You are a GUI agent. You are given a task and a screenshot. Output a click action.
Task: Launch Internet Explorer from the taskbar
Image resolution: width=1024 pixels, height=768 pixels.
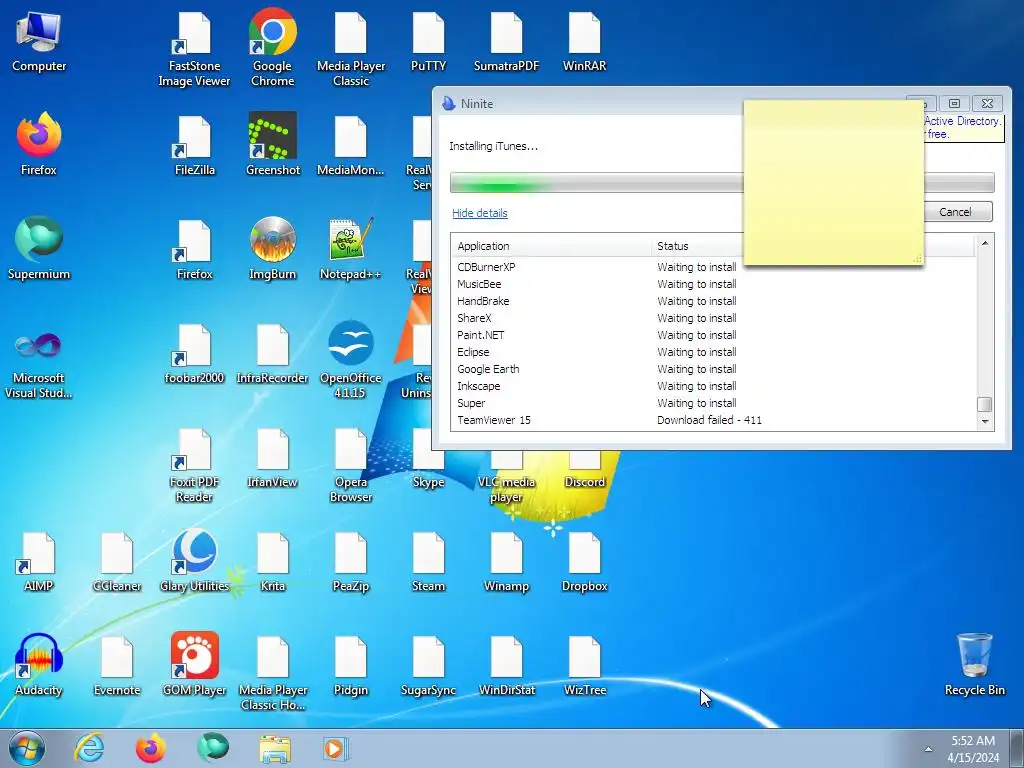tap(89, 748)
